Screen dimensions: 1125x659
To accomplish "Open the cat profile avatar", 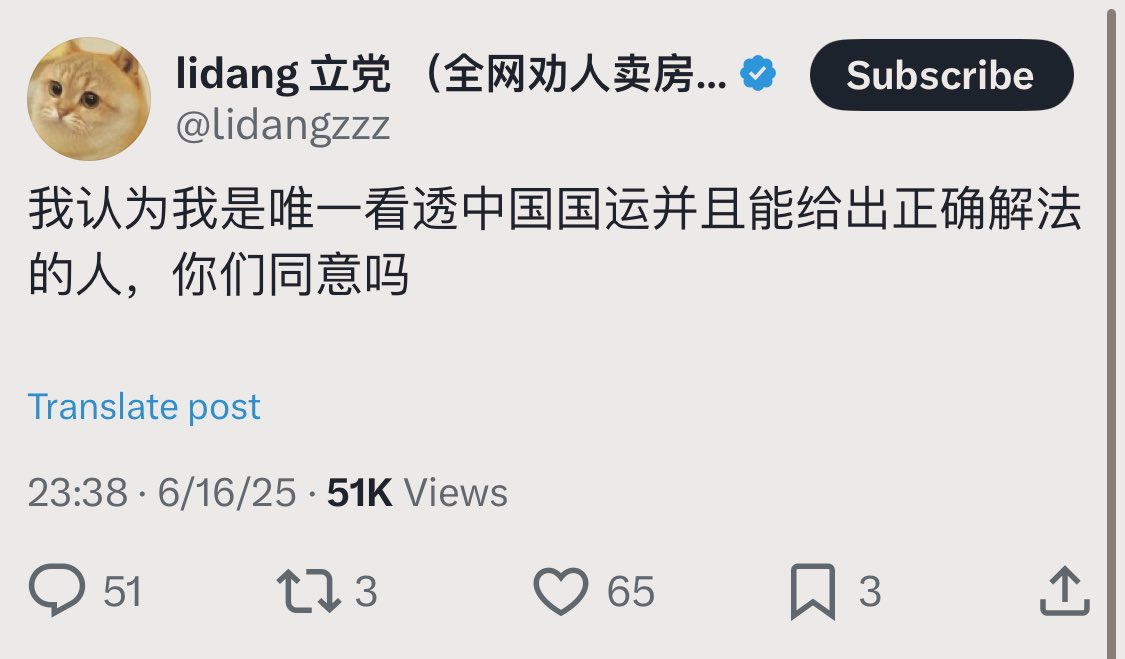I will click(x=89, y=99).
